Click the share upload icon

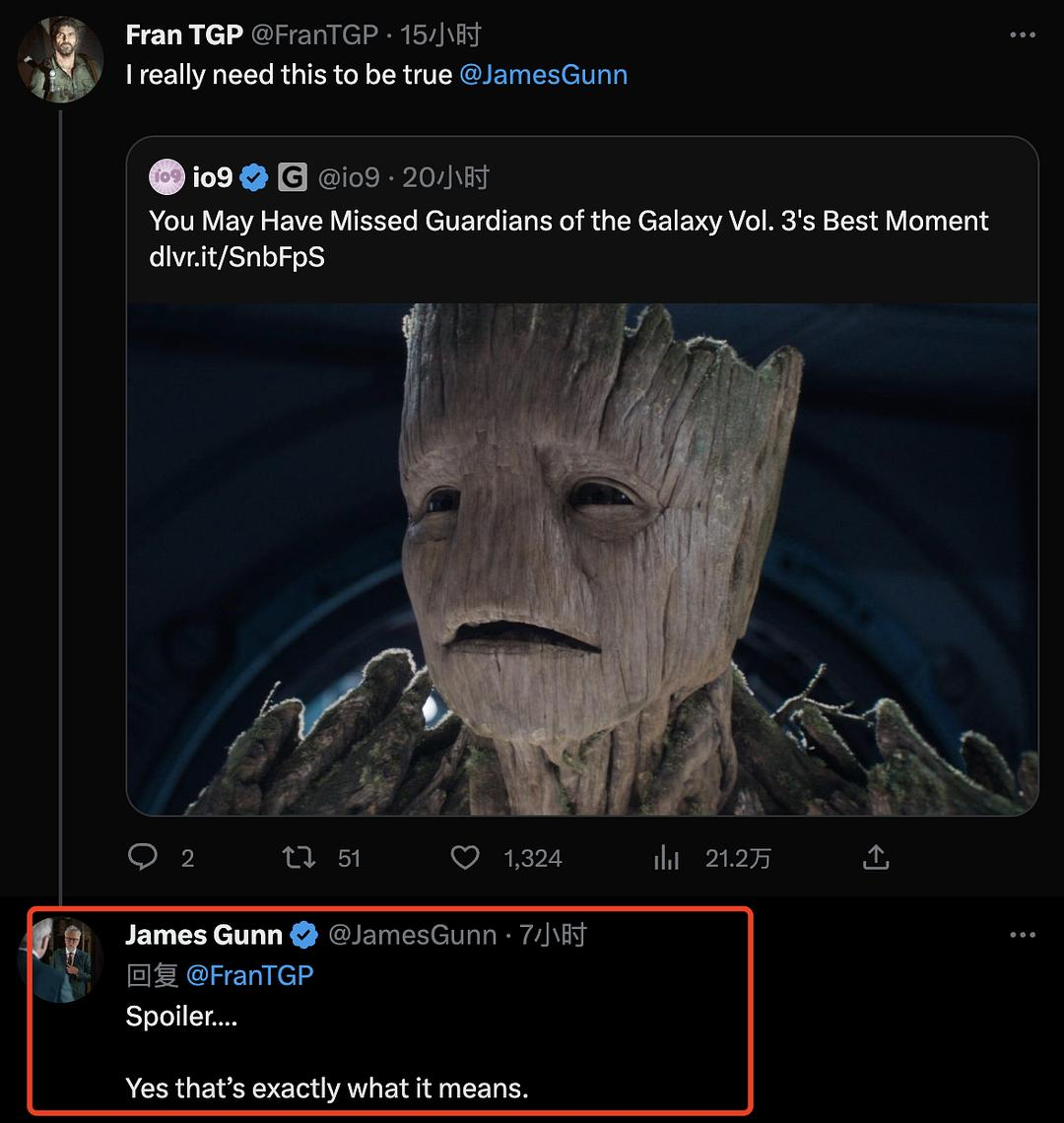click(876, 857)
